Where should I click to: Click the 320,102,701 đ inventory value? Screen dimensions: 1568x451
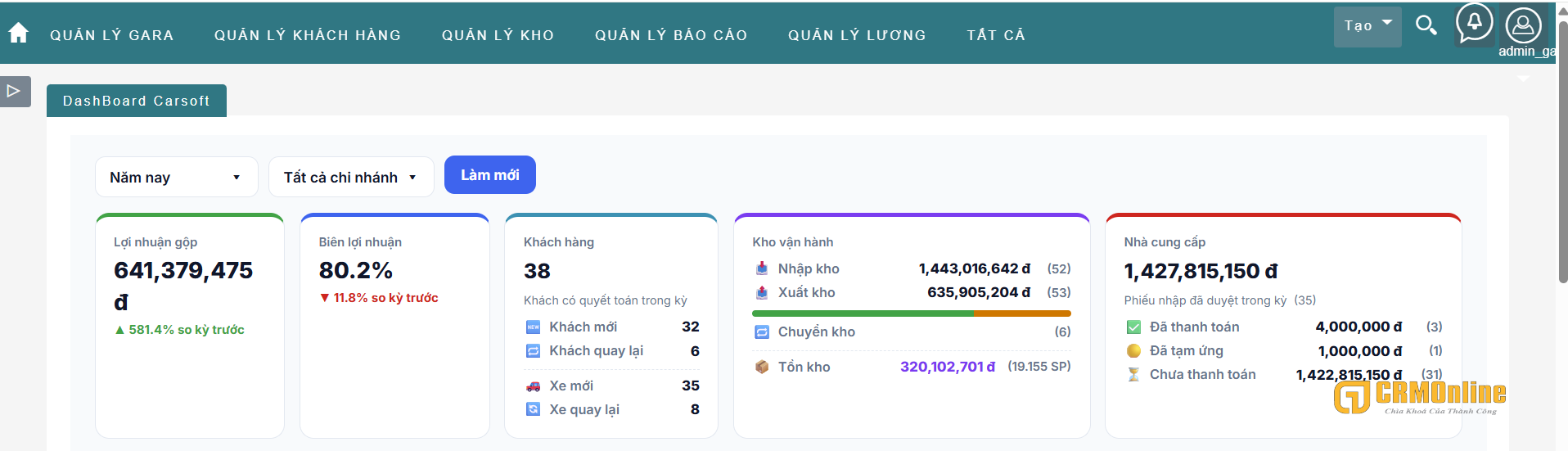948,367
